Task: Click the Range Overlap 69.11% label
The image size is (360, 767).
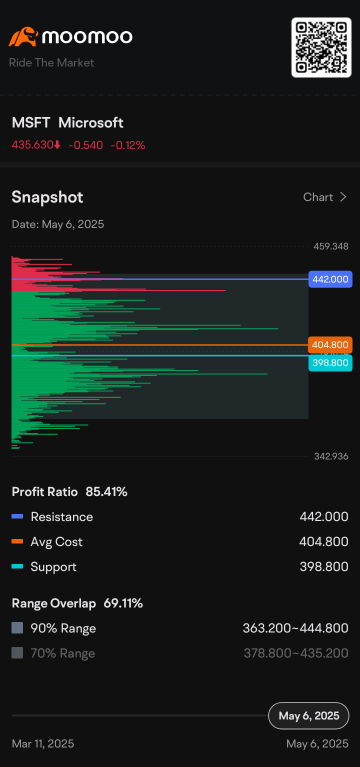Action: (77, 603)
